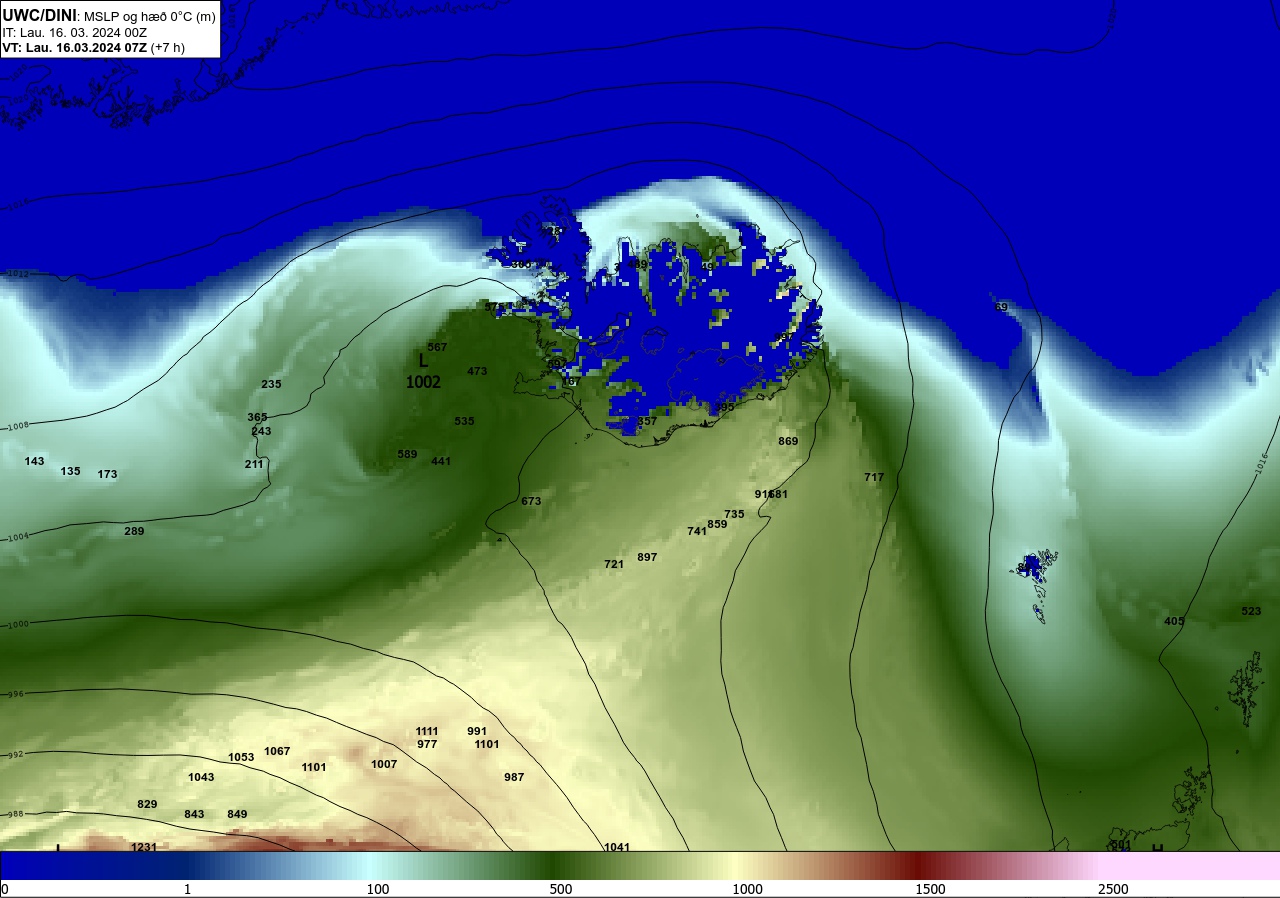The image size is (1280, 898).
Task: Click the color scale label '500'
Action: pyautogui.click(x=561, y=889)
